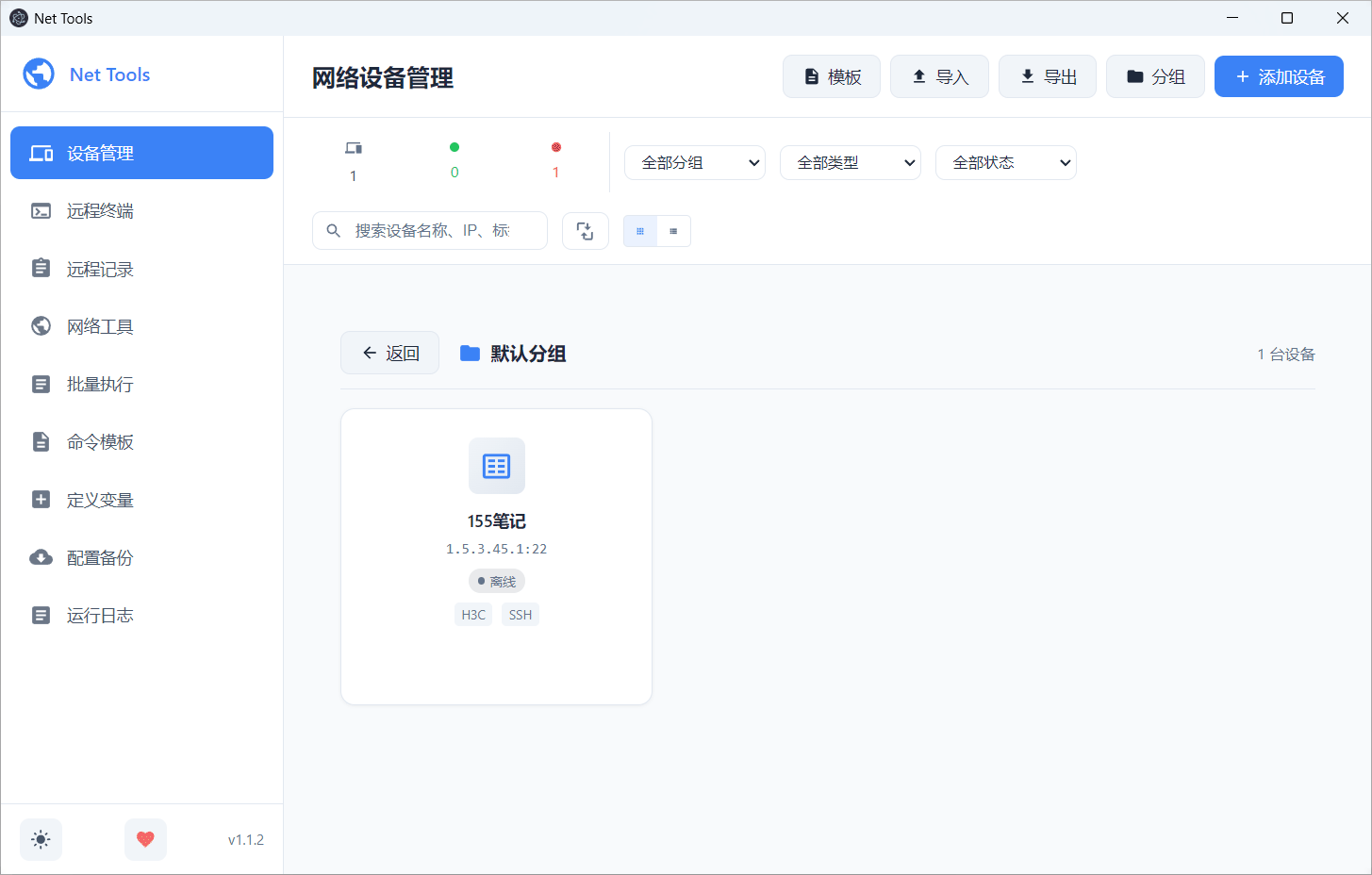The height and width of the screenshot is (875, 1372).
Task: Go to 配置备份 sidebar section
Action: tap(100, 558)
